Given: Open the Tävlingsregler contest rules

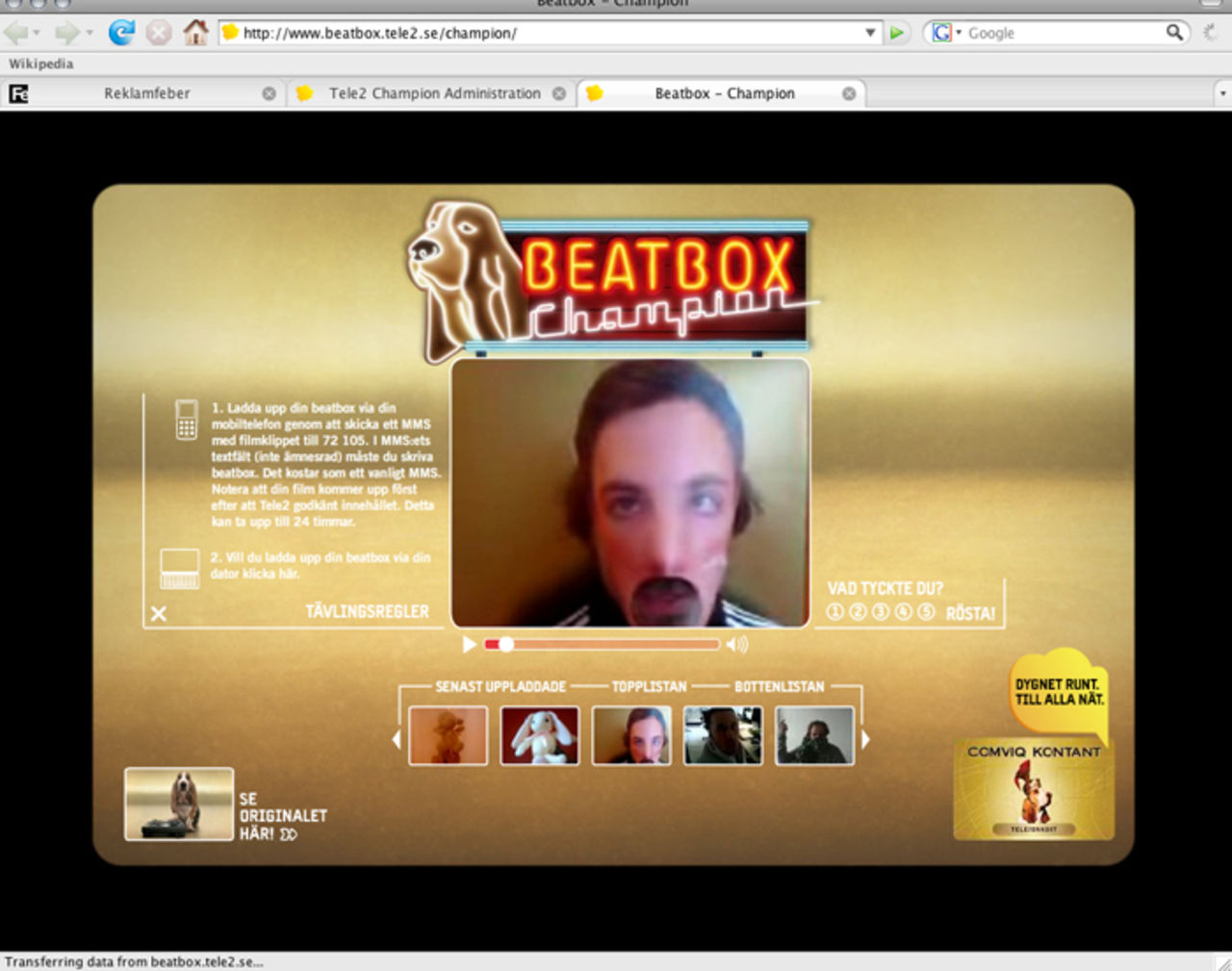Looking at the screenshot, I should (368, 611).
